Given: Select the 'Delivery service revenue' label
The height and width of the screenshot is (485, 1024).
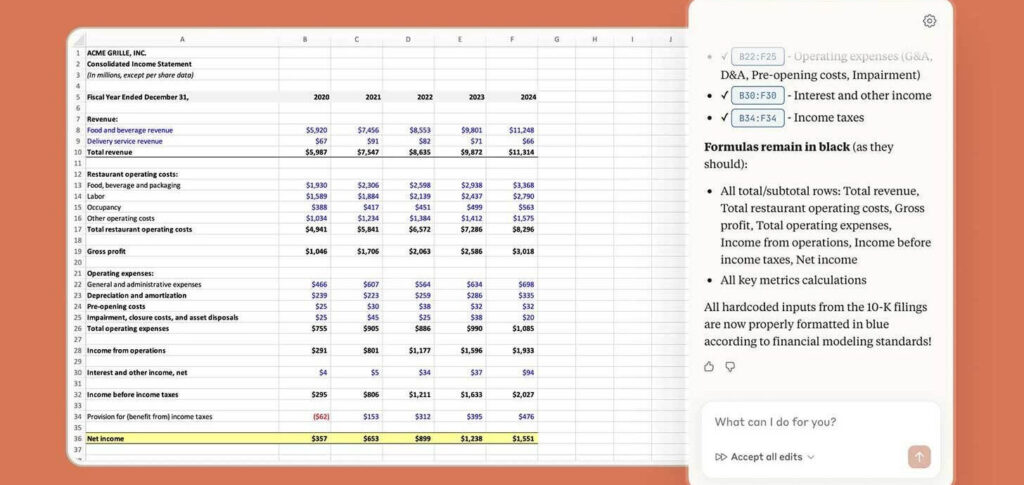Looking at the screenshot, I should click(x=125, y=141).
